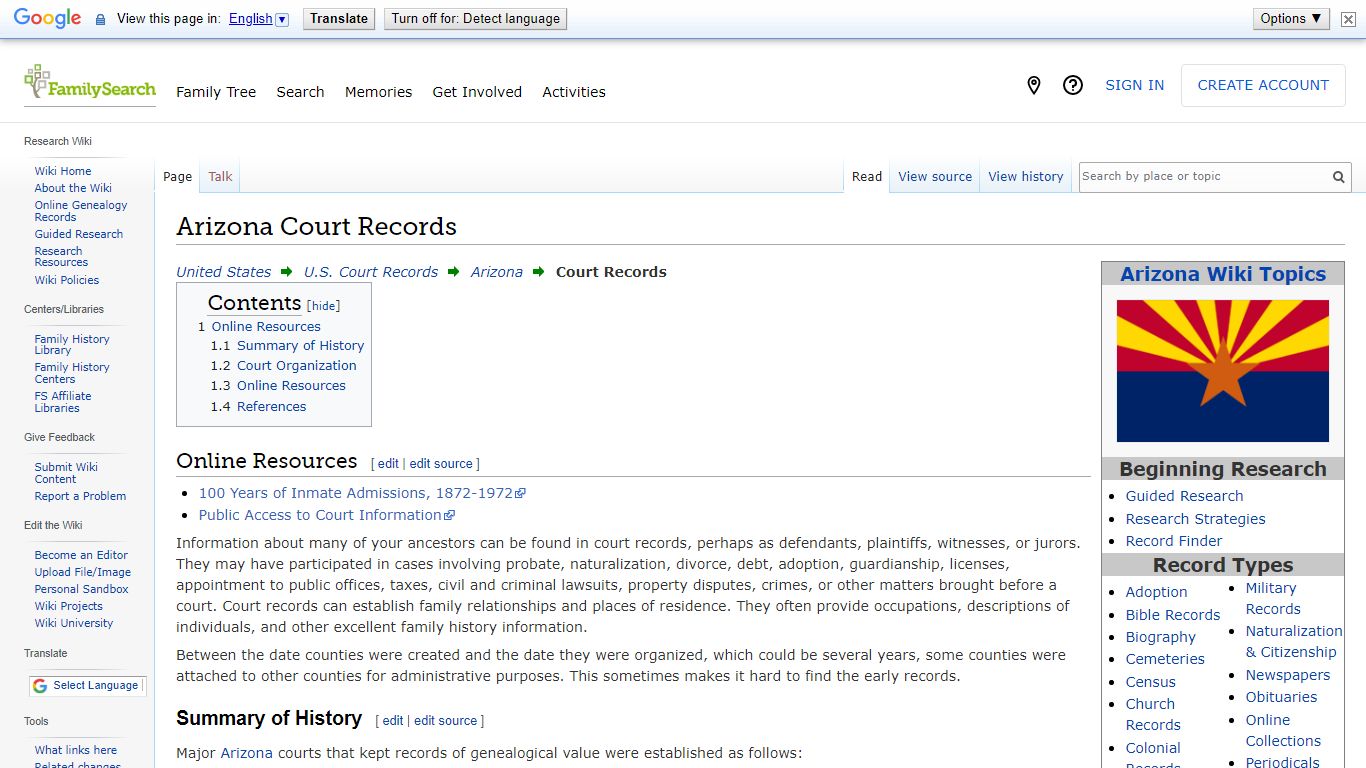This screenshot has width=1366, height=768.
Task: Open Record Finder link
Action: [x=1174, y=541]
